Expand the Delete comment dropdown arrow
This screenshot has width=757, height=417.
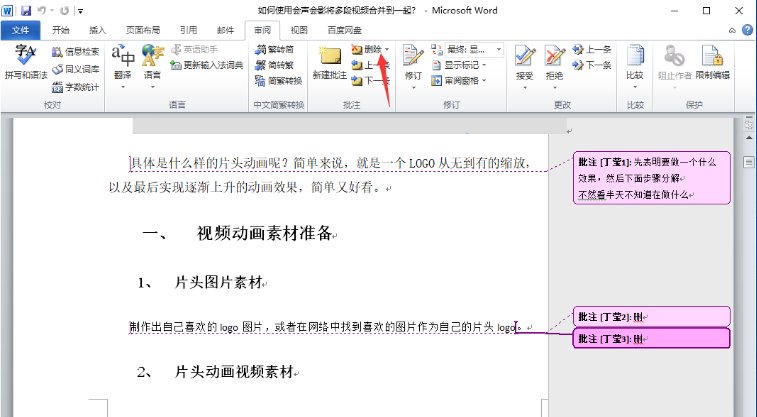[x=387, y=49]
